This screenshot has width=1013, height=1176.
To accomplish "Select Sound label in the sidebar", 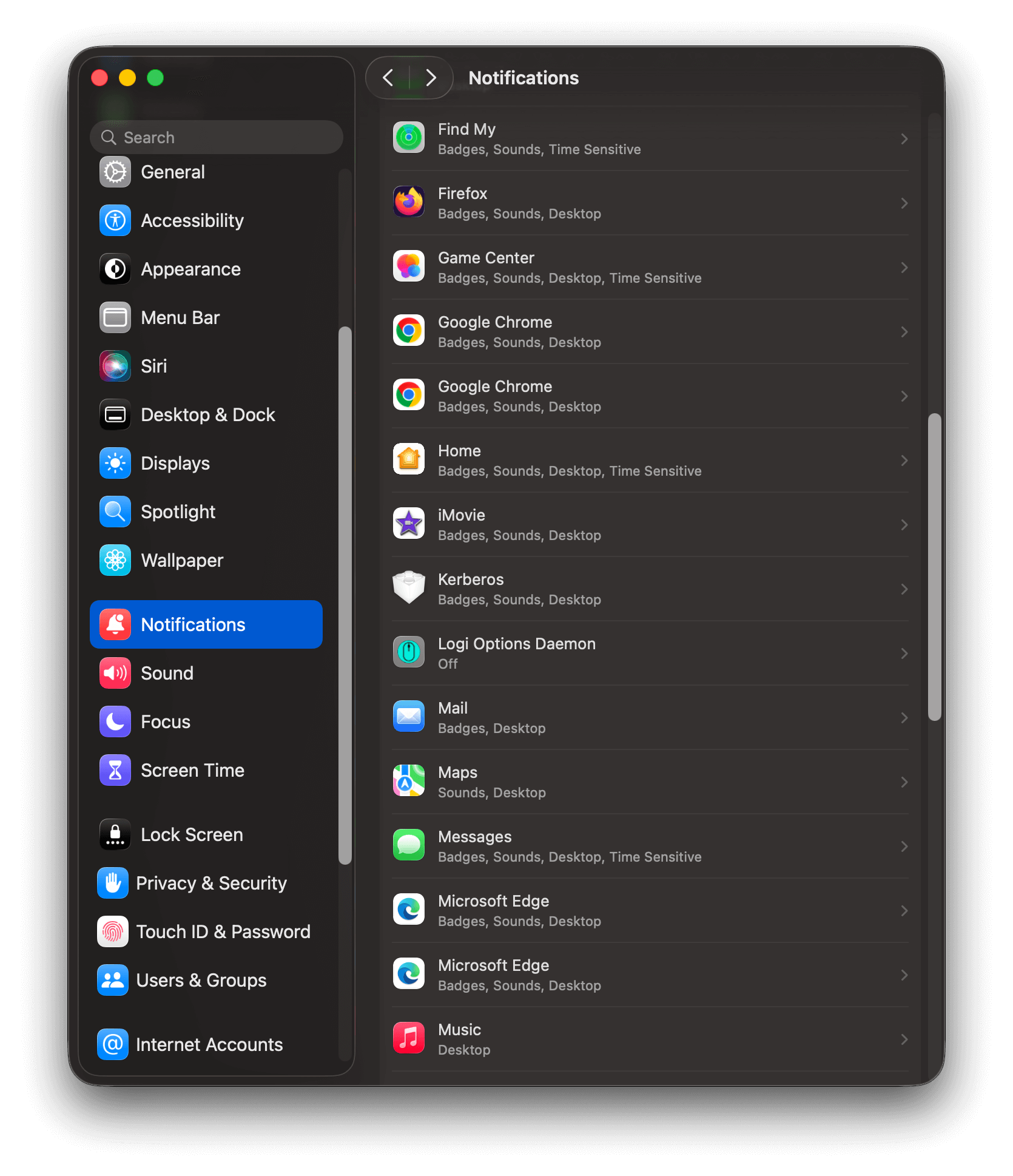I will coord(167,674).
